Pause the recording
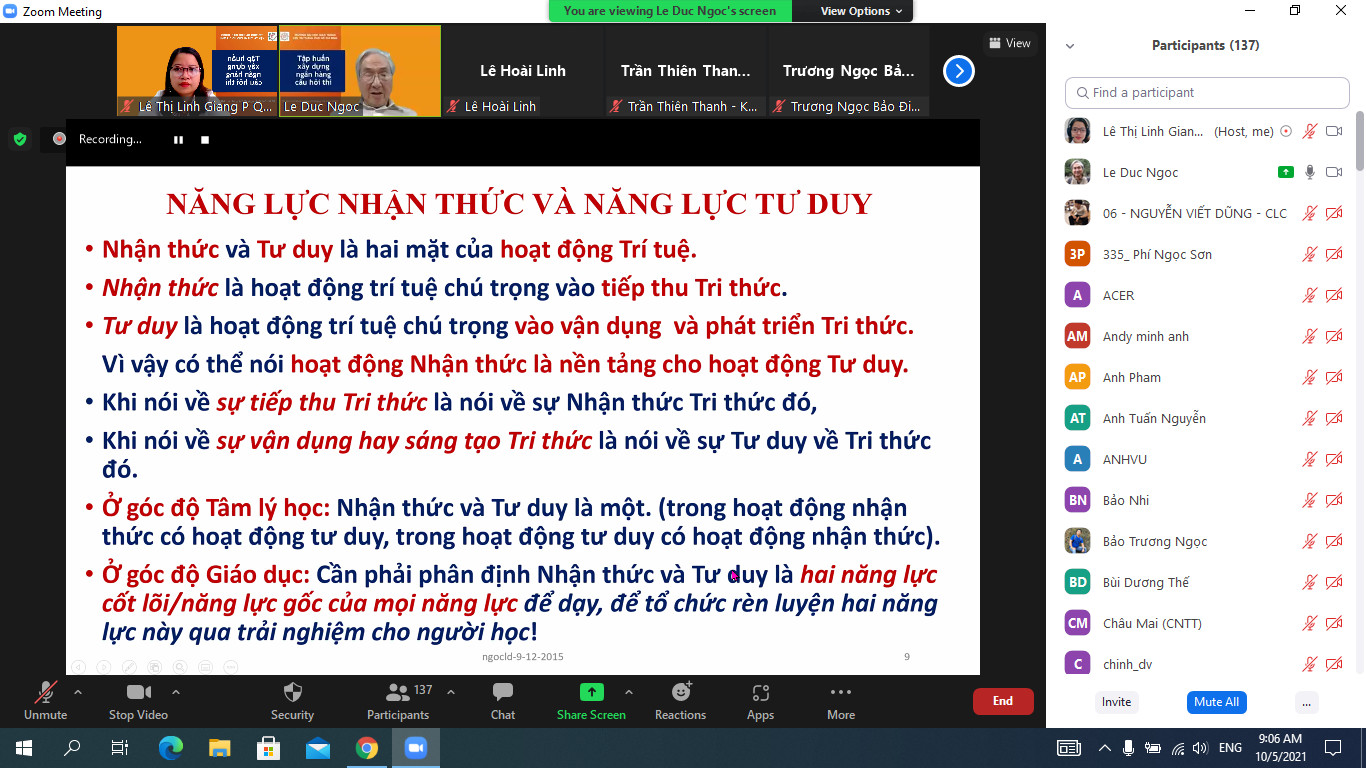 tap(178, 140)
